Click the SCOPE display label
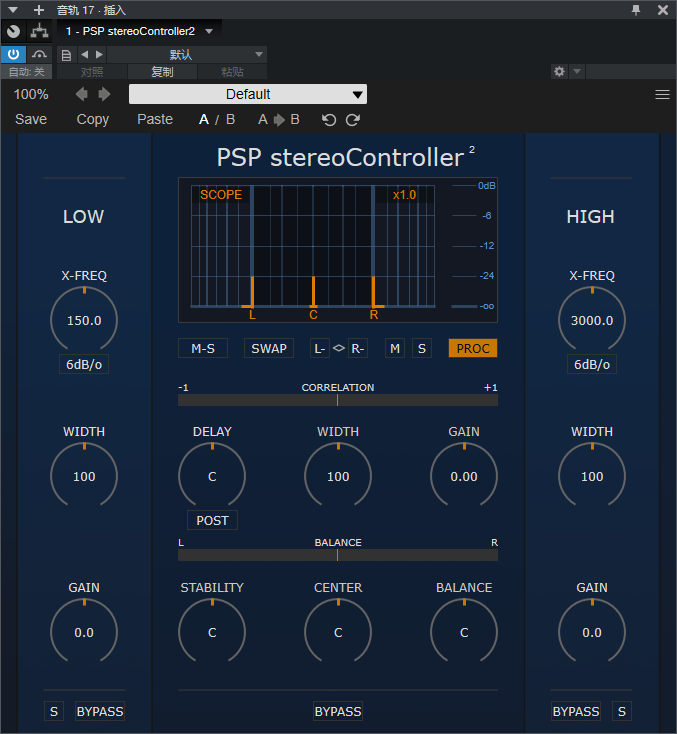The image size is (677, 734). 221,195
